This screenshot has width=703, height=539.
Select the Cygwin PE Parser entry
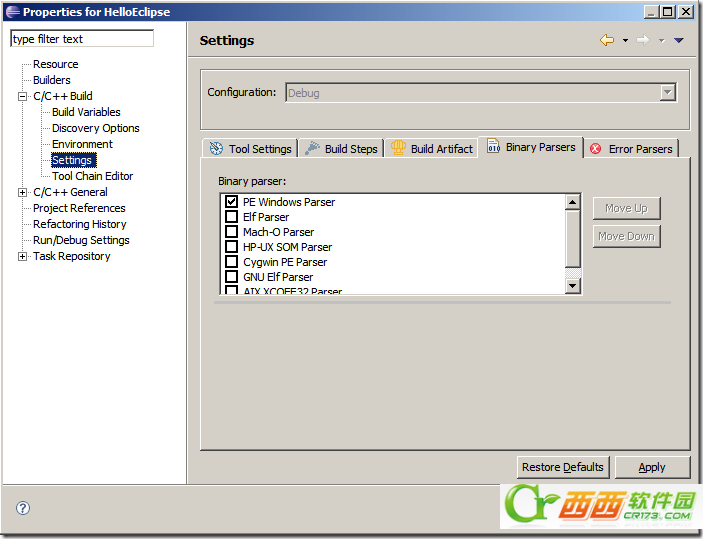coord(285,262)
